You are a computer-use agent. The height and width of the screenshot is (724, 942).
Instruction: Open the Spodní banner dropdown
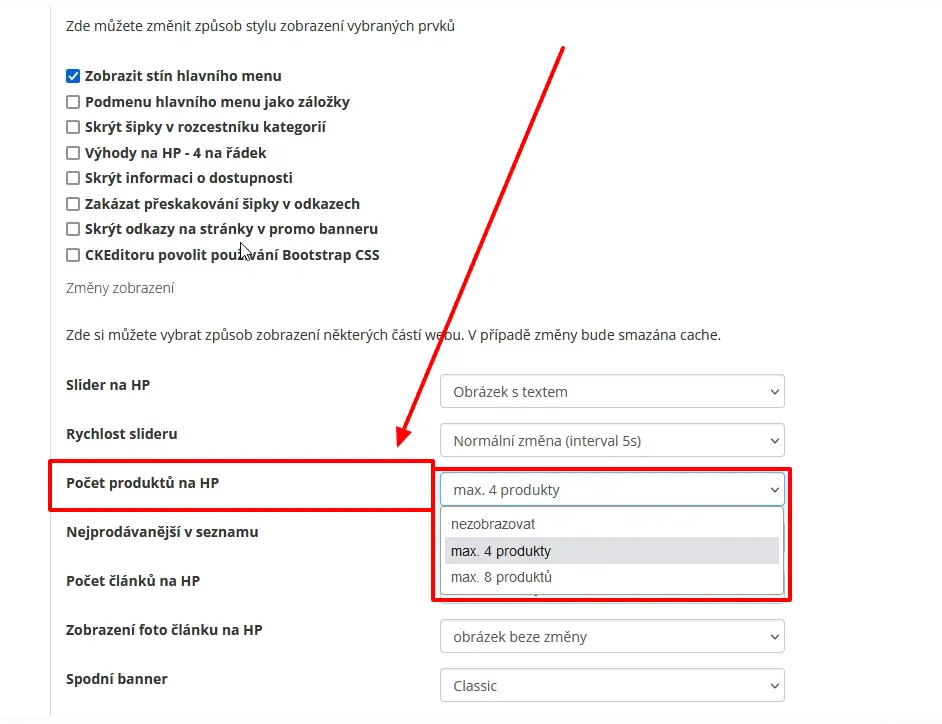[612, 686]
